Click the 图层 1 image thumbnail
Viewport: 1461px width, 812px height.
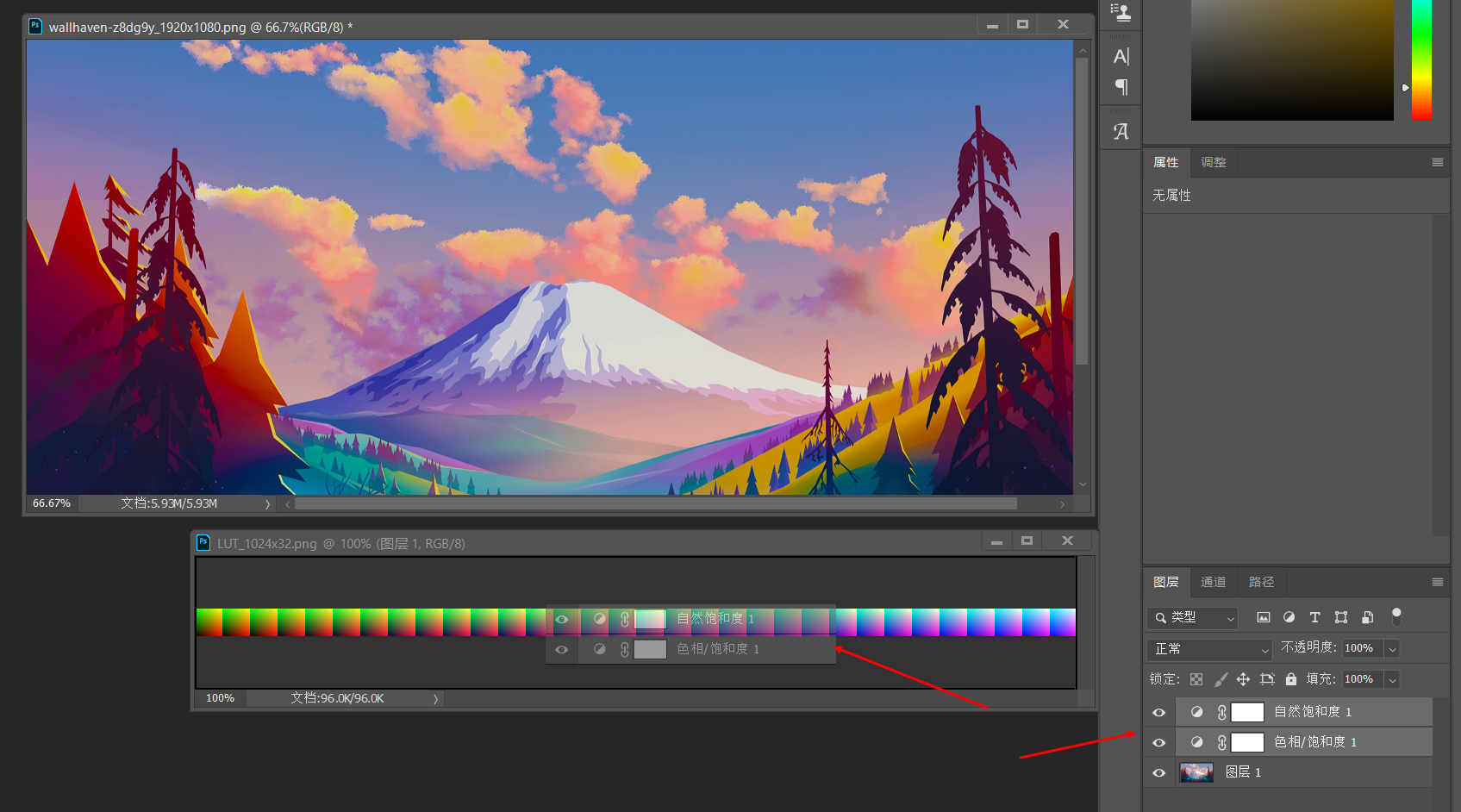(1196, 772)
